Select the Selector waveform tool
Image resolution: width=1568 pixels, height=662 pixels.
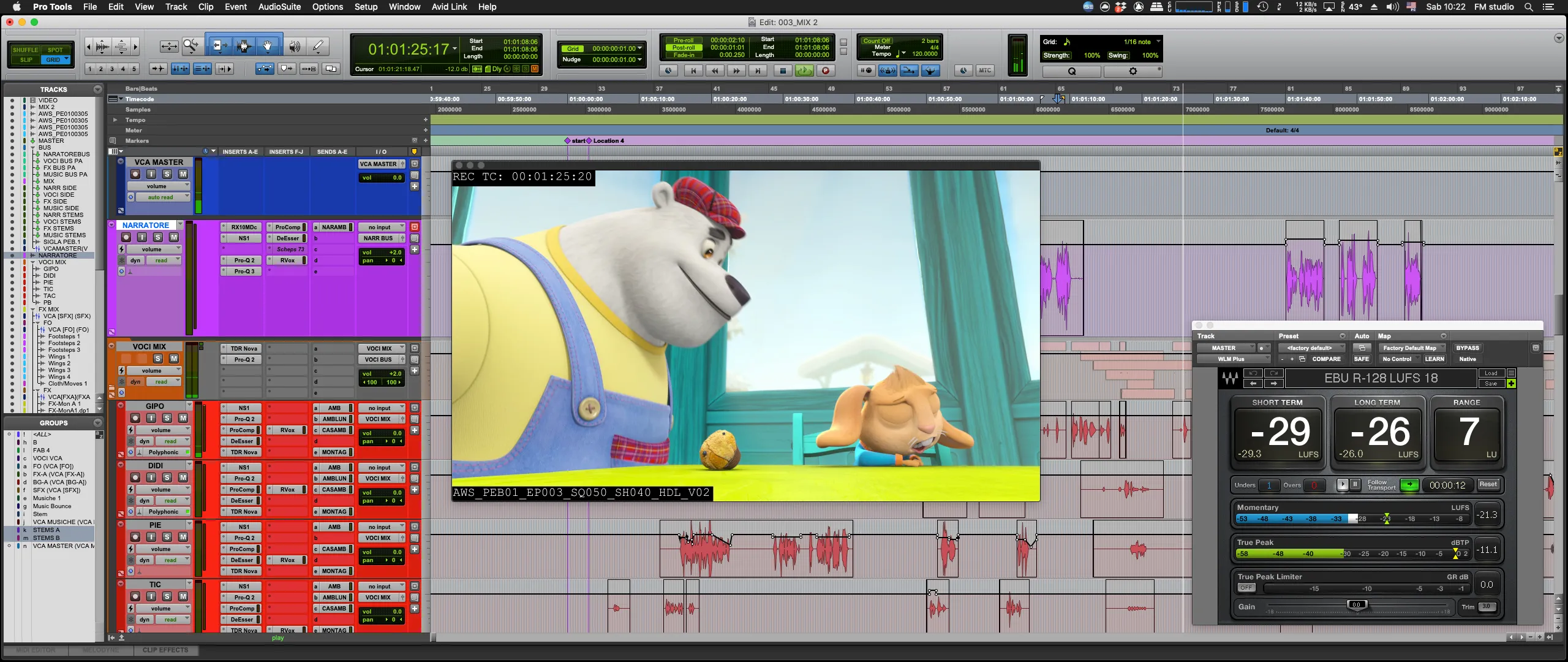tap(244, 46)
